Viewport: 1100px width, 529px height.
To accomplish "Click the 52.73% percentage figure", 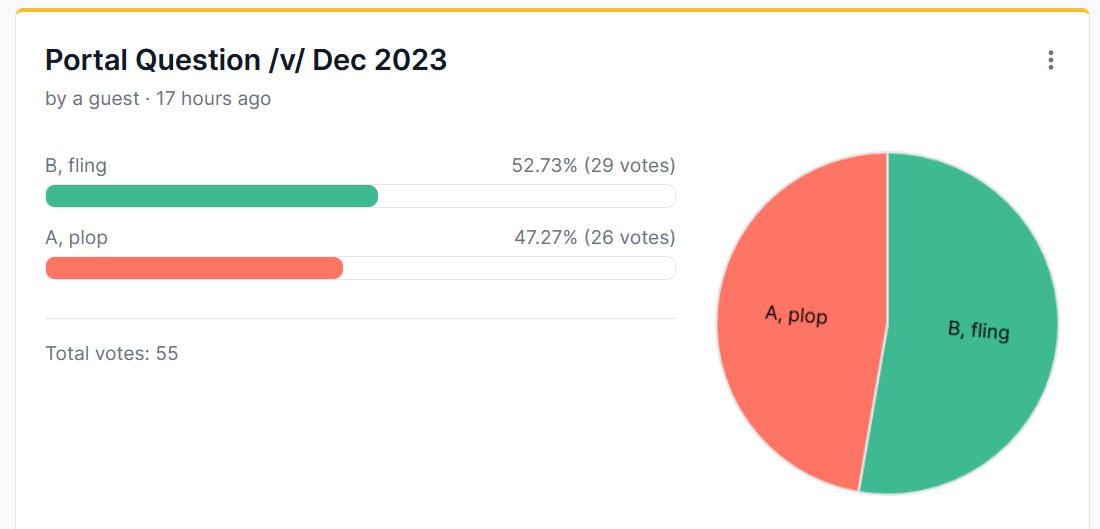I will tap(544, 166).
